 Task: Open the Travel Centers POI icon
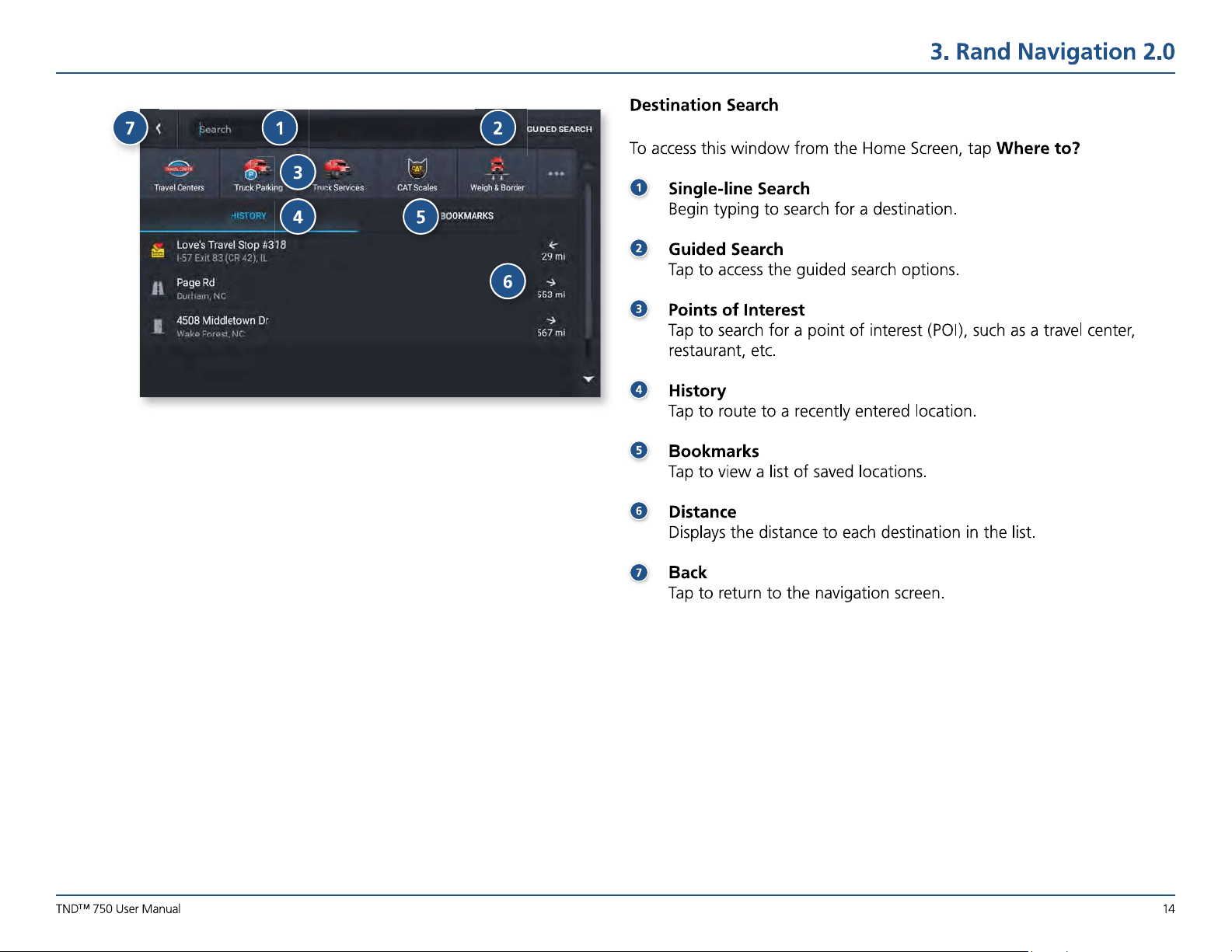180,174
